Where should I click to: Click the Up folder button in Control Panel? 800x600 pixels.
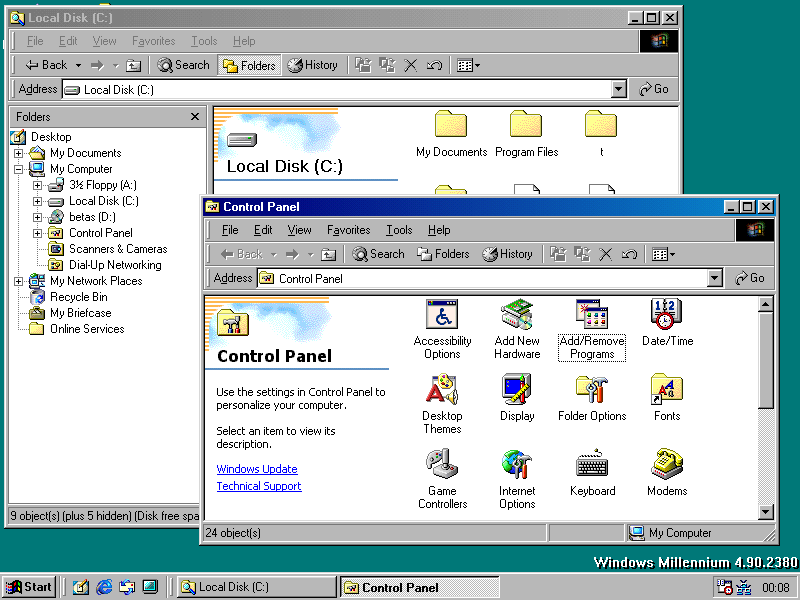(x=328, y=254)
